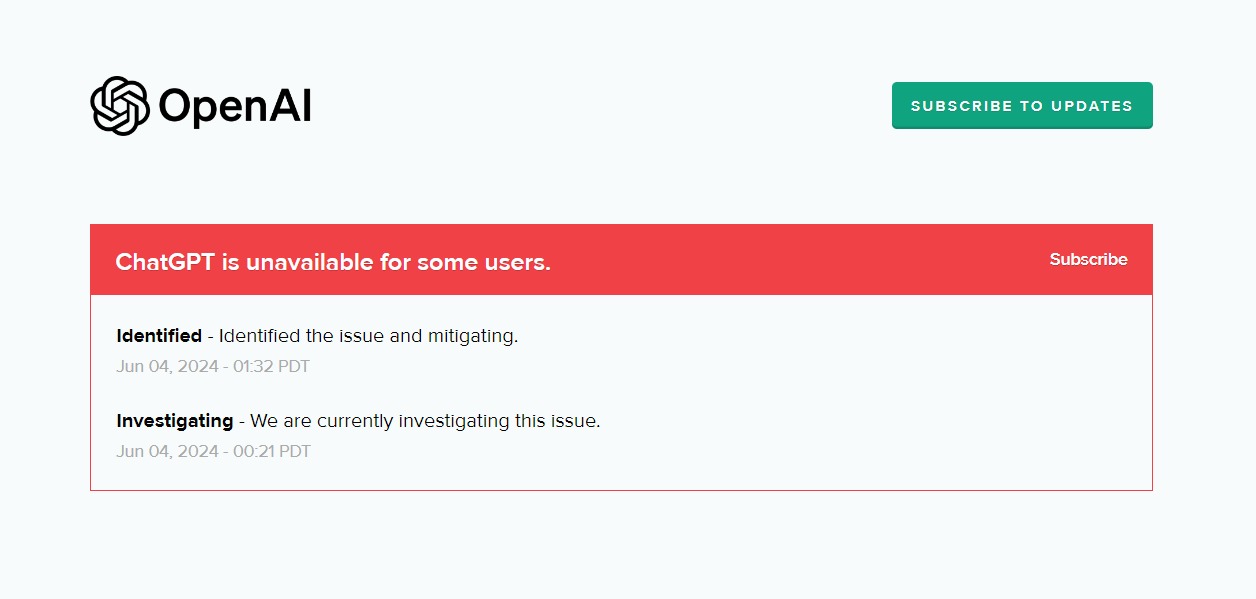Open the 'ChatGPT is unavailable for some users' incident

pos(333,262)
